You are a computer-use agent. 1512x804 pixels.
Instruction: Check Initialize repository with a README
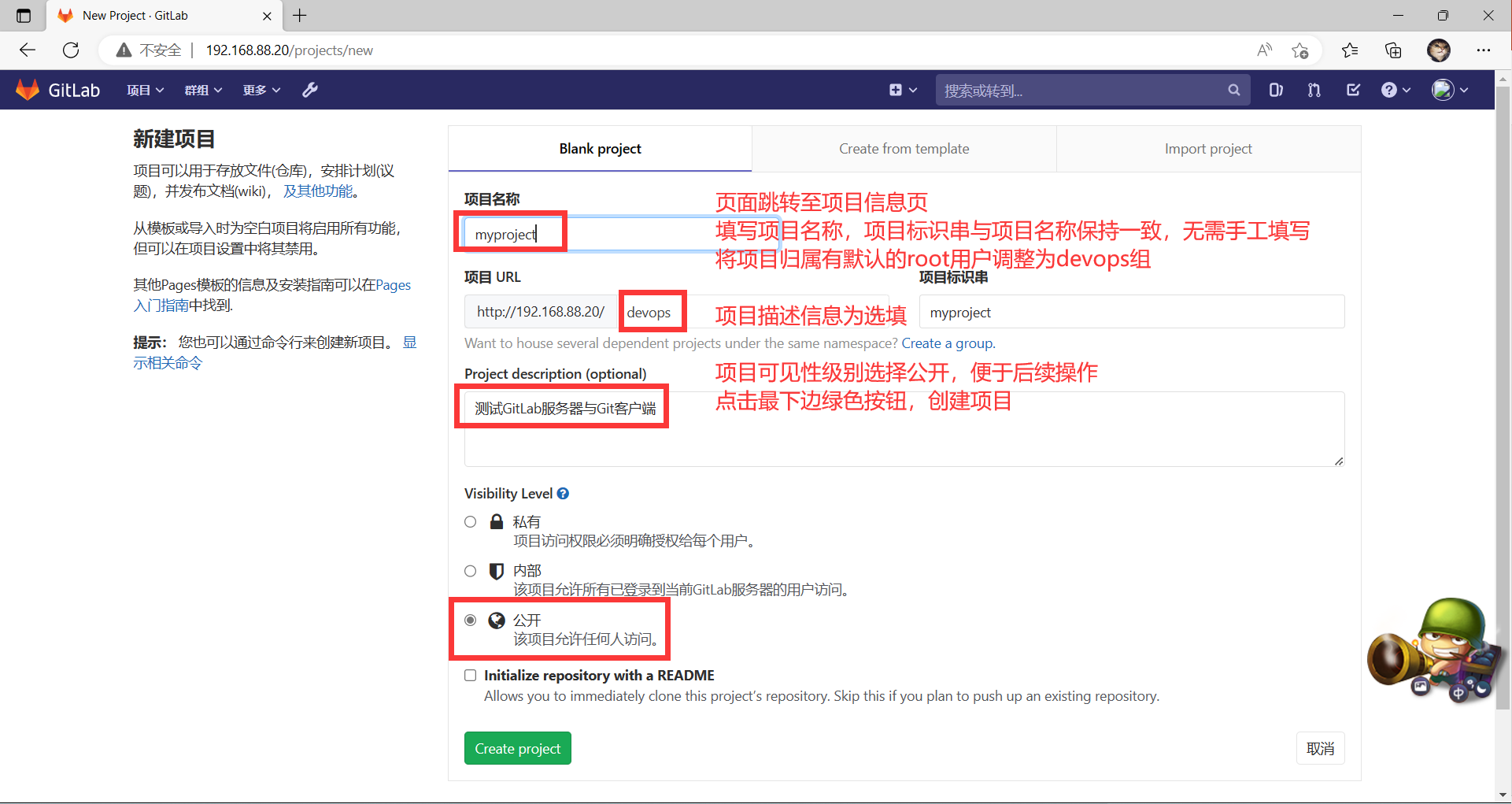471,676
